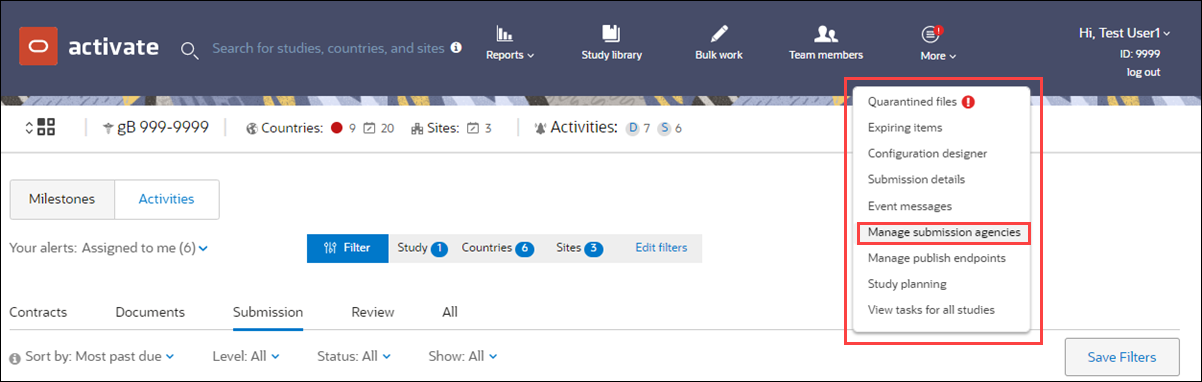Open the Sort by Most past due dropdown
This screenshot has width=1202, height=382.
pyautogui.click(x=98, y=356)
